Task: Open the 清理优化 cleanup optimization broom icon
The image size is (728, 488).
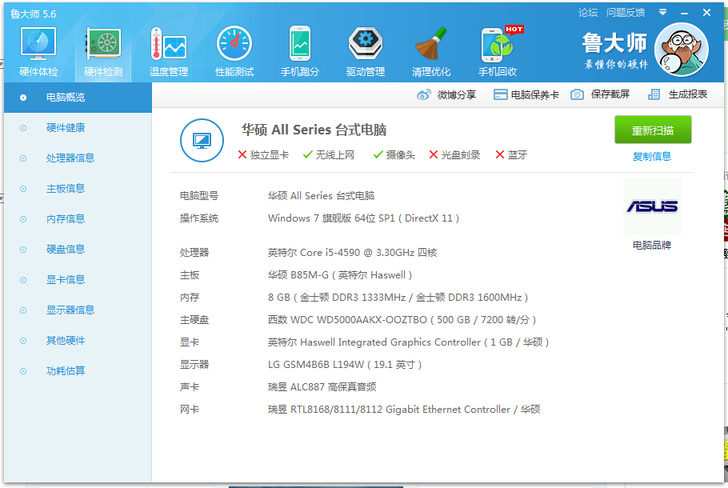Action: [431, 45]
